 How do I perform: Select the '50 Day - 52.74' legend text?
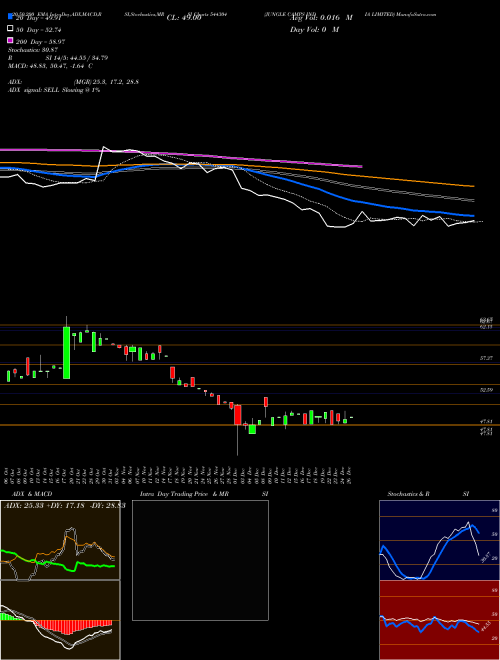(x=38, y=29)
